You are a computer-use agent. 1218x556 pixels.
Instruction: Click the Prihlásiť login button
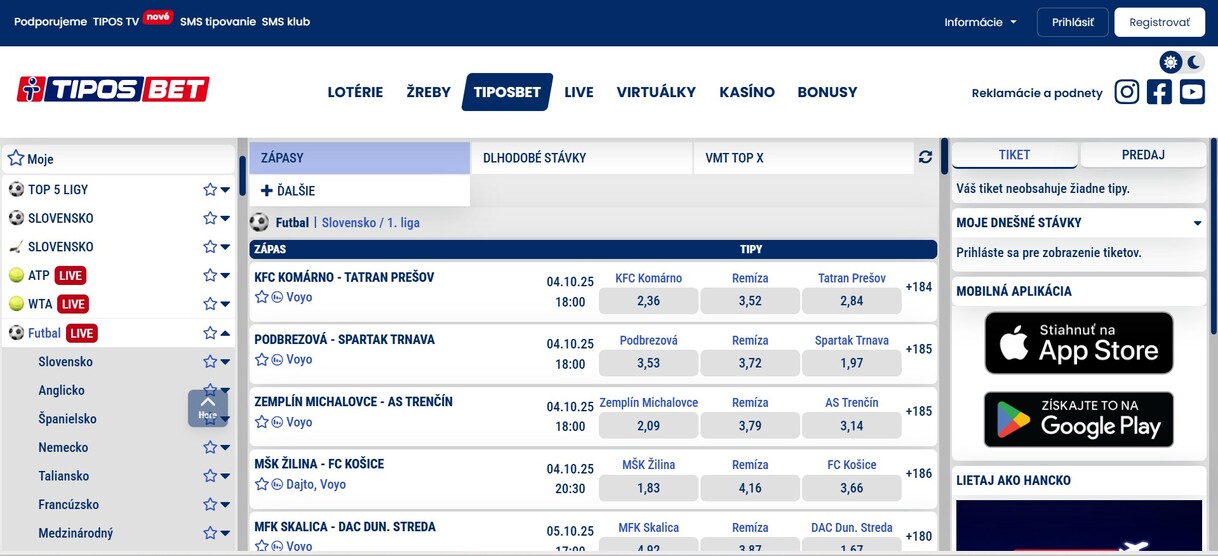pos(1073,22)
